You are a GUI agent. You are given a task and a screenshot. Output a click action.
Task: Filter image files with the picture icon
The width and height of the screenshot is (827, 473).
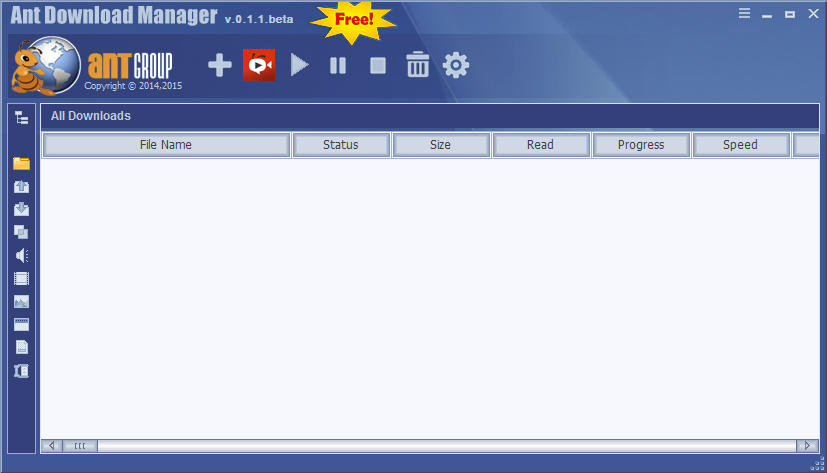pyautogui.click(x=22, y=302)
